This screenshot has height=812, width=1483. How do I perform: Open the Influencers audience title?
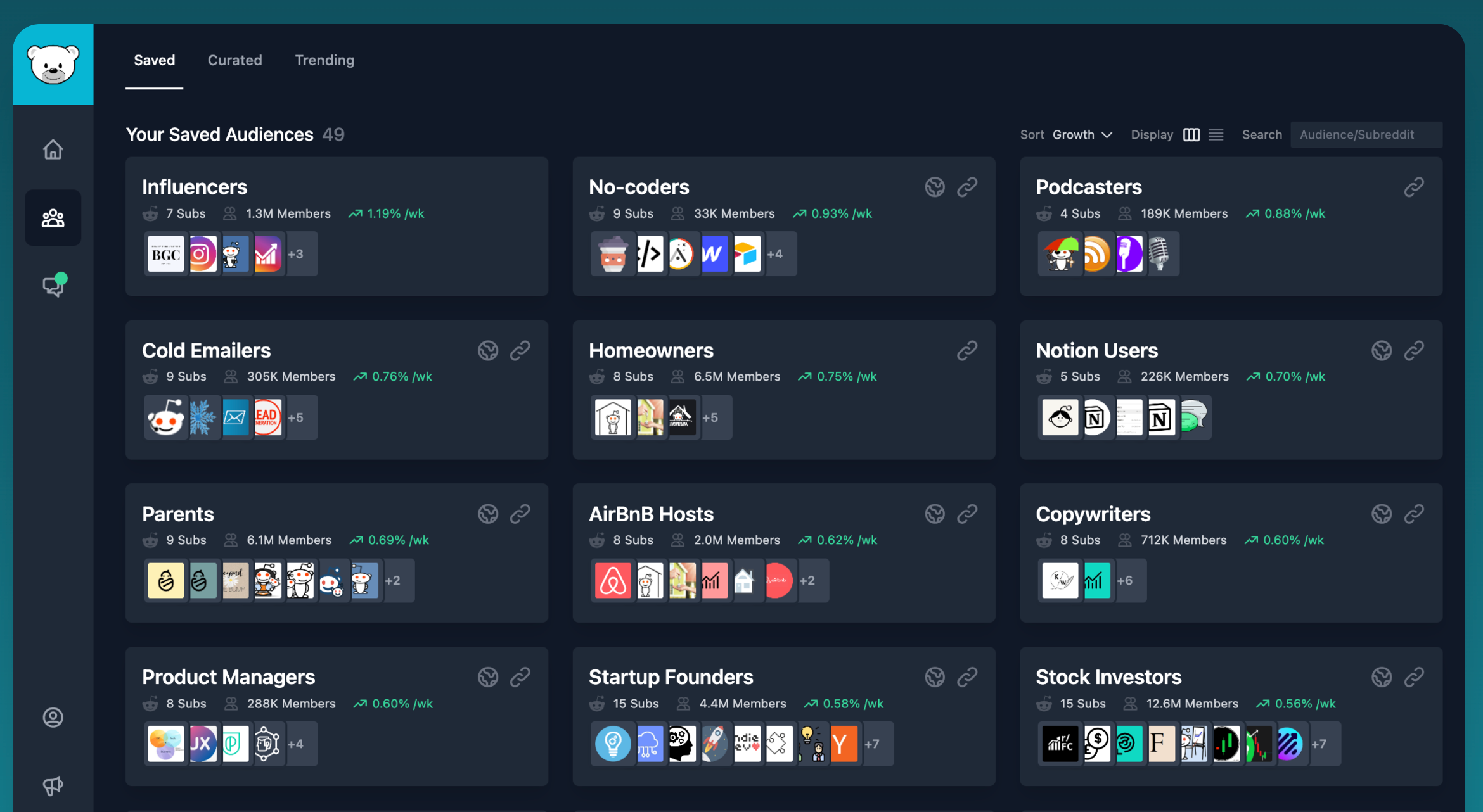[x=194, y=187]
